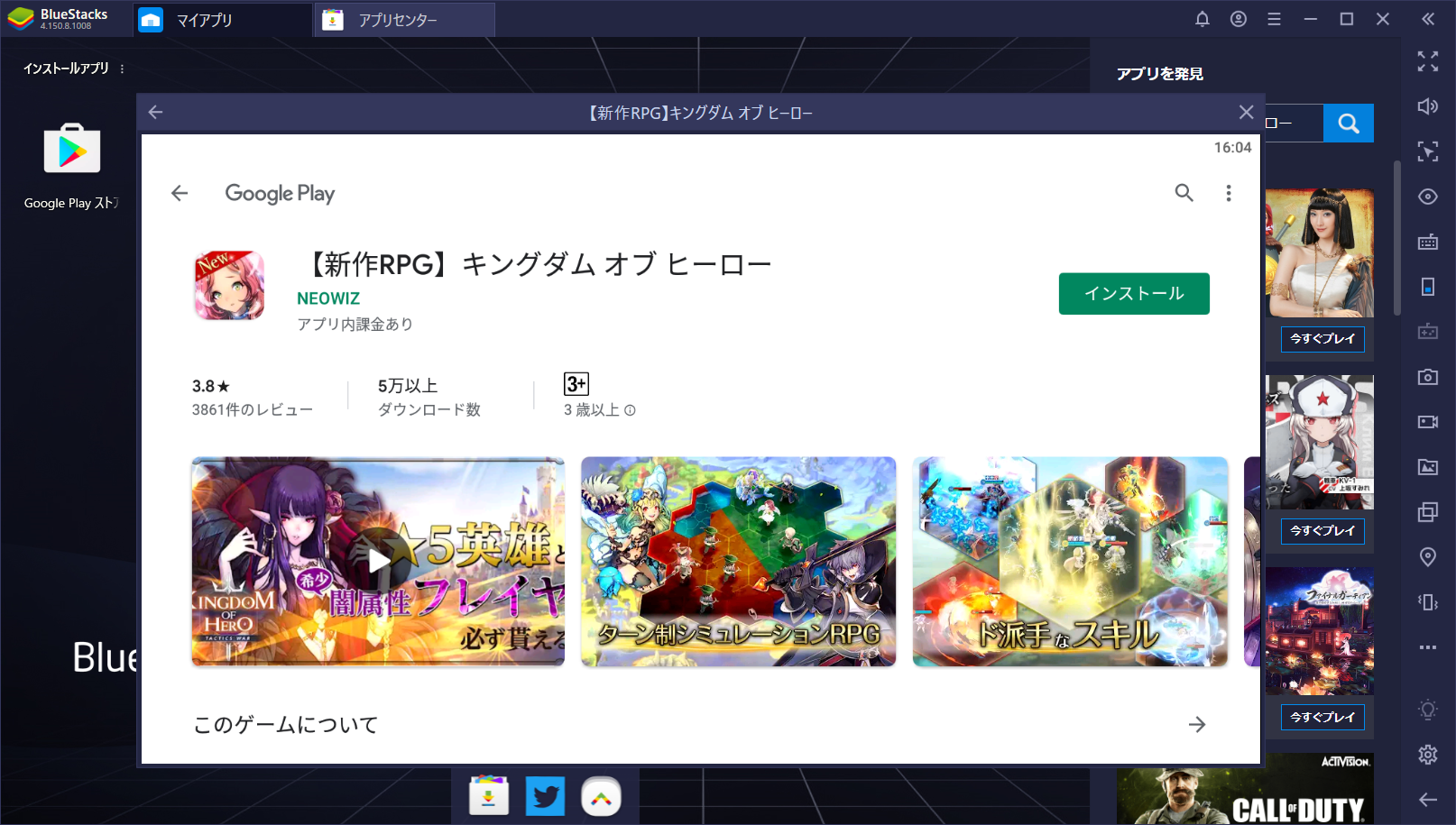Open the BlueStacks account icon

1239,19
